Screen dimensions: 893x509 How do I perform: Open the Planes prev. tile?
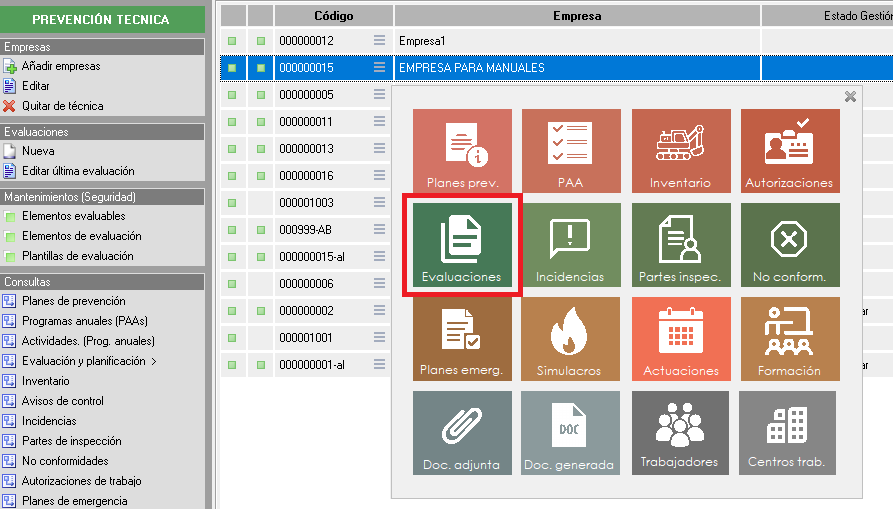462,151
